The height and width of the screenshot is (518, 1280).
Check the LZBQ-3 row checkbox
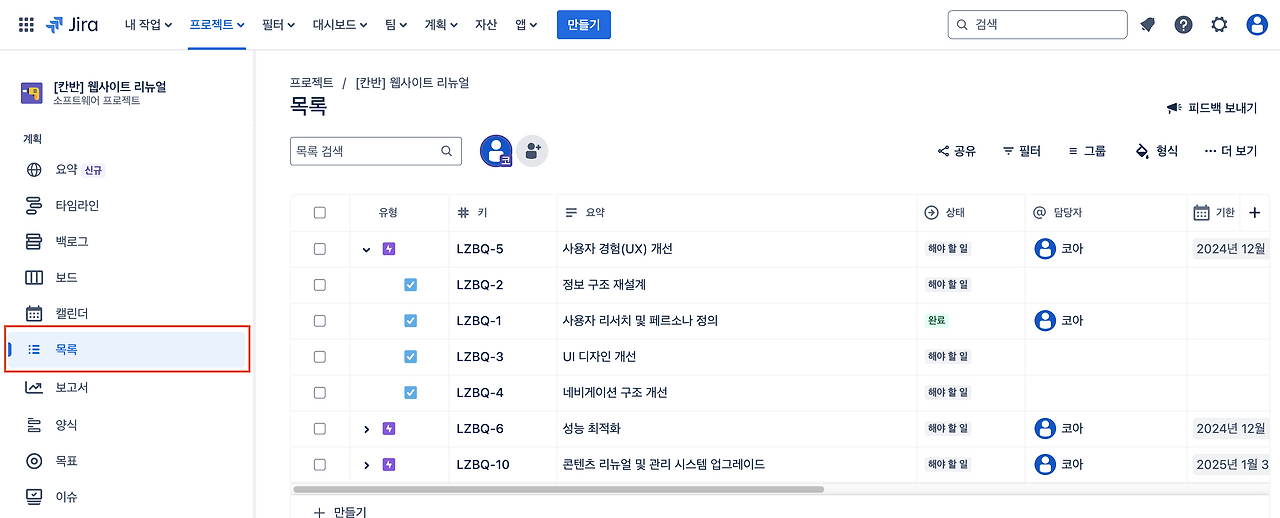(x=320, y=357)
